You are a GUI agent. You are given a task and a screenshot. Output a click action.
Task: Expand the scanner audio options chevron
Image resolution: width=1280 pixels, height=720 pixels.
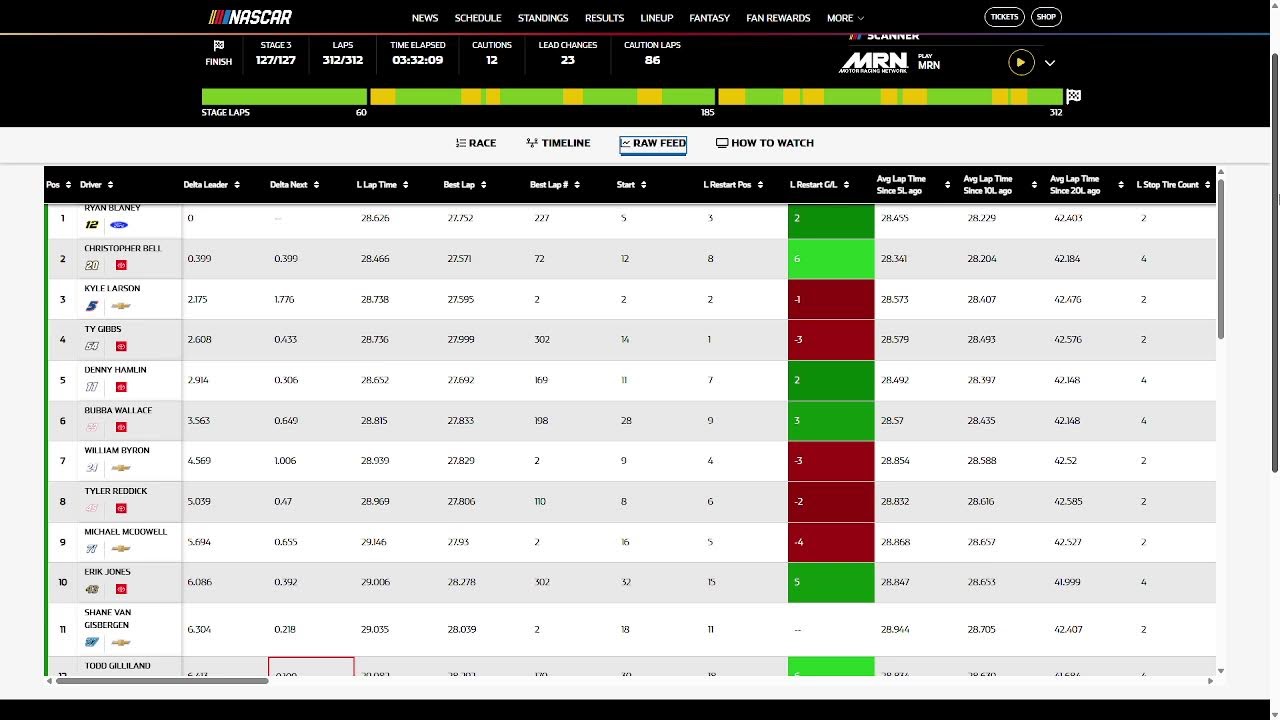(1050, 62)
